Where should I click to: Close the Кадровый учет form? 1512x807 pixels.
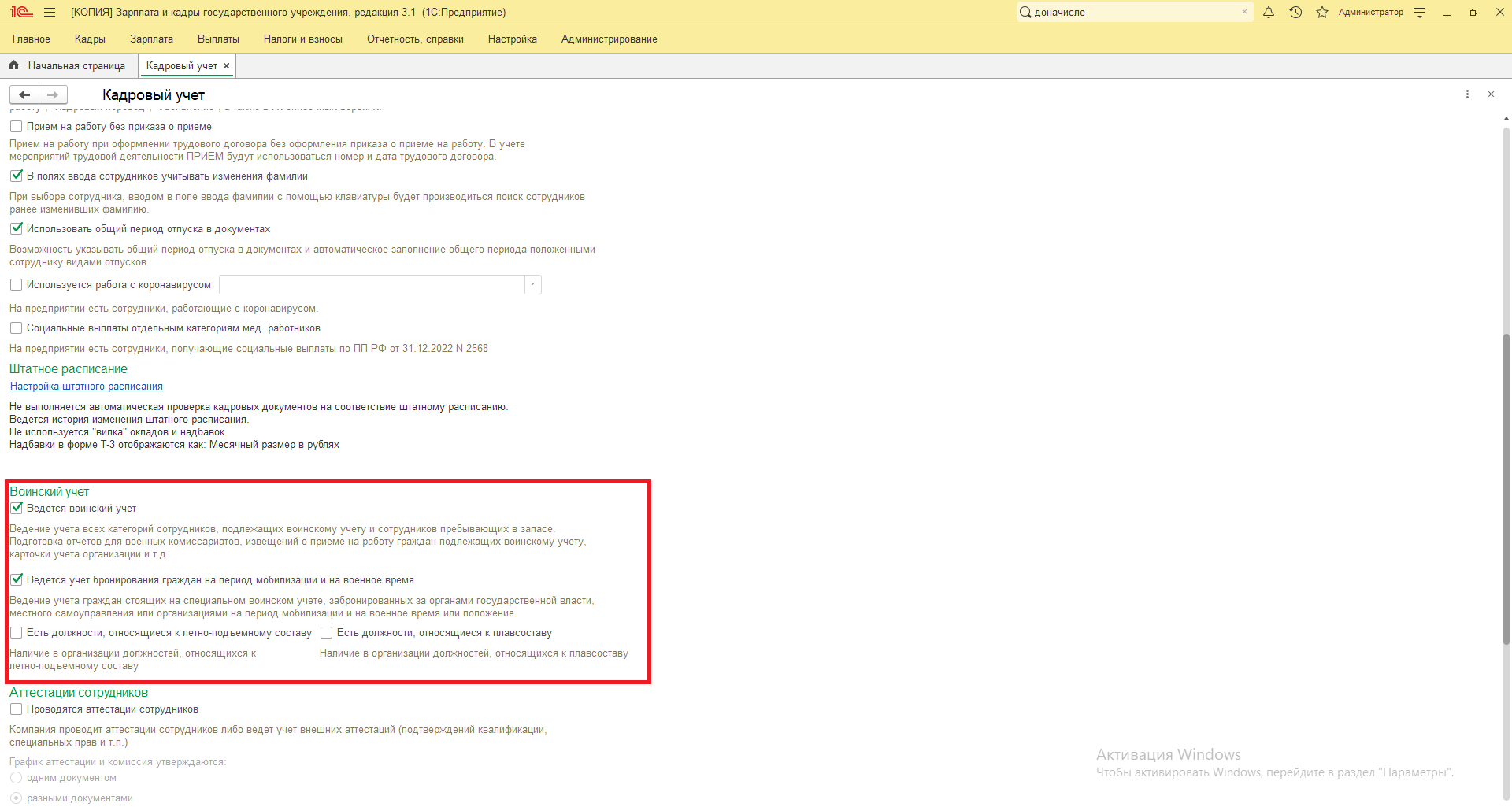(1491, 94)
